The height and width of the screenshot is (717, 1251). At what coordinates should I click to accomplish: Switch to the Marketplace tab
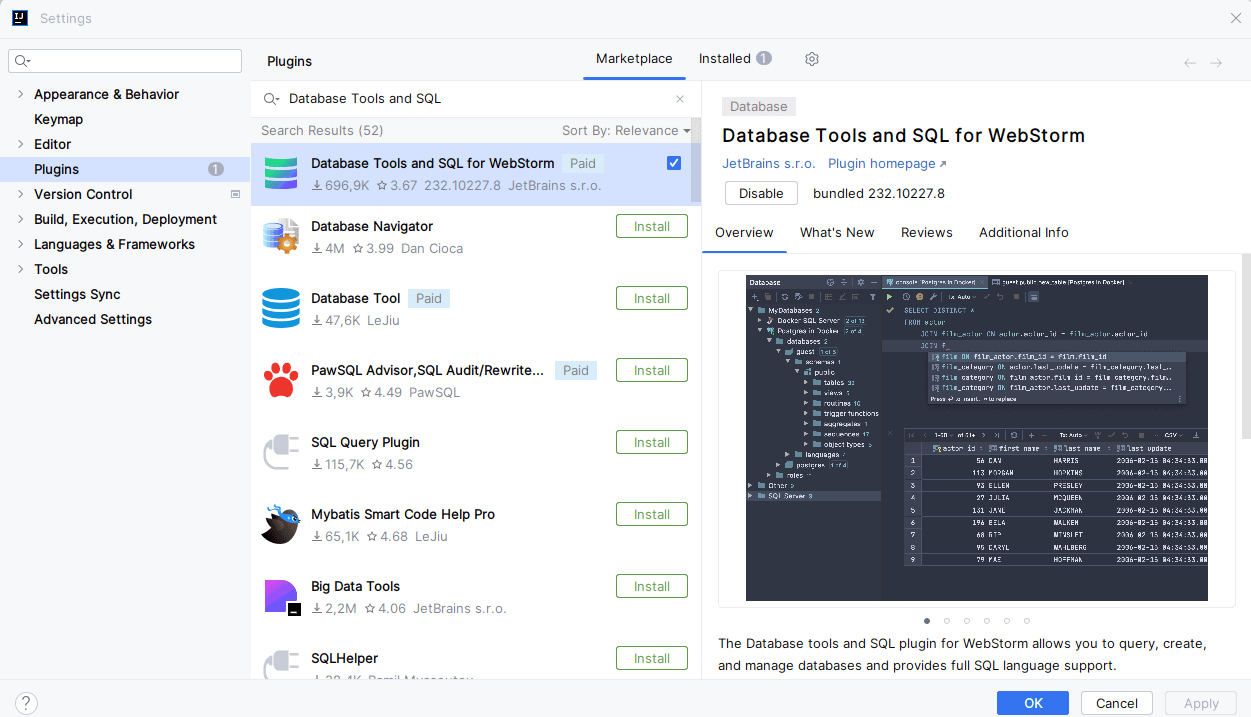[634, 59]
